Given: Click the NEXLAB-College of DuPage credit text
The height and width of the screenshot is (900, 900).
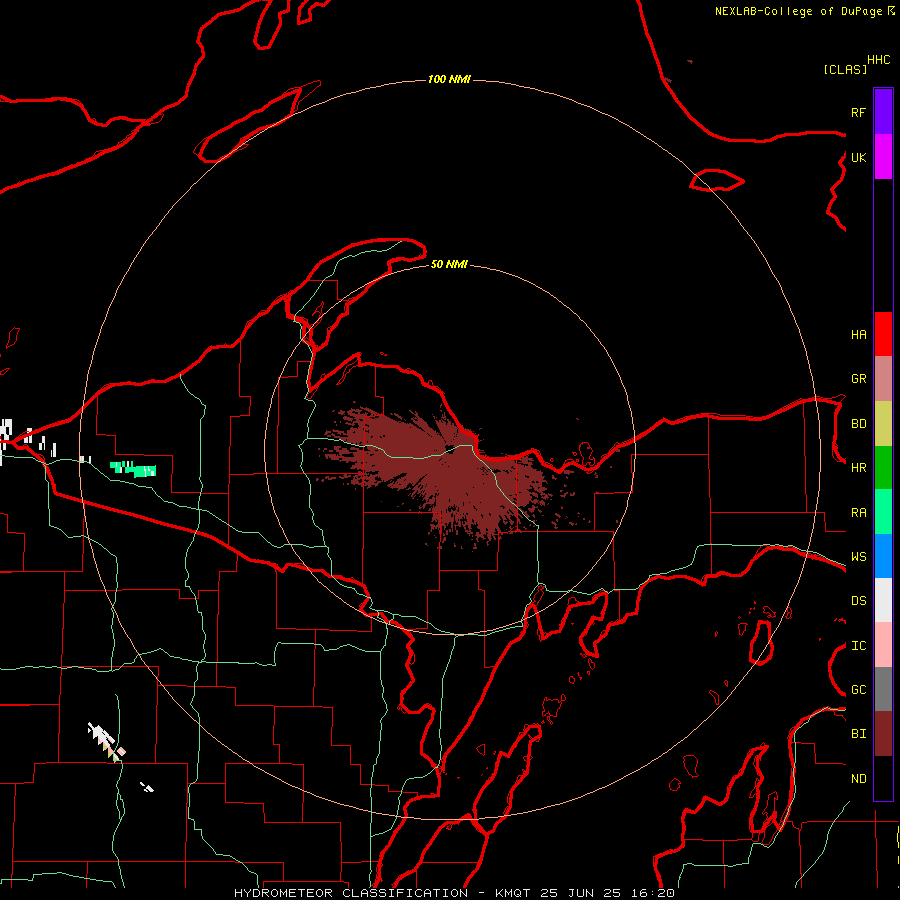Looking at the screenshot, I should pos(798,11).
